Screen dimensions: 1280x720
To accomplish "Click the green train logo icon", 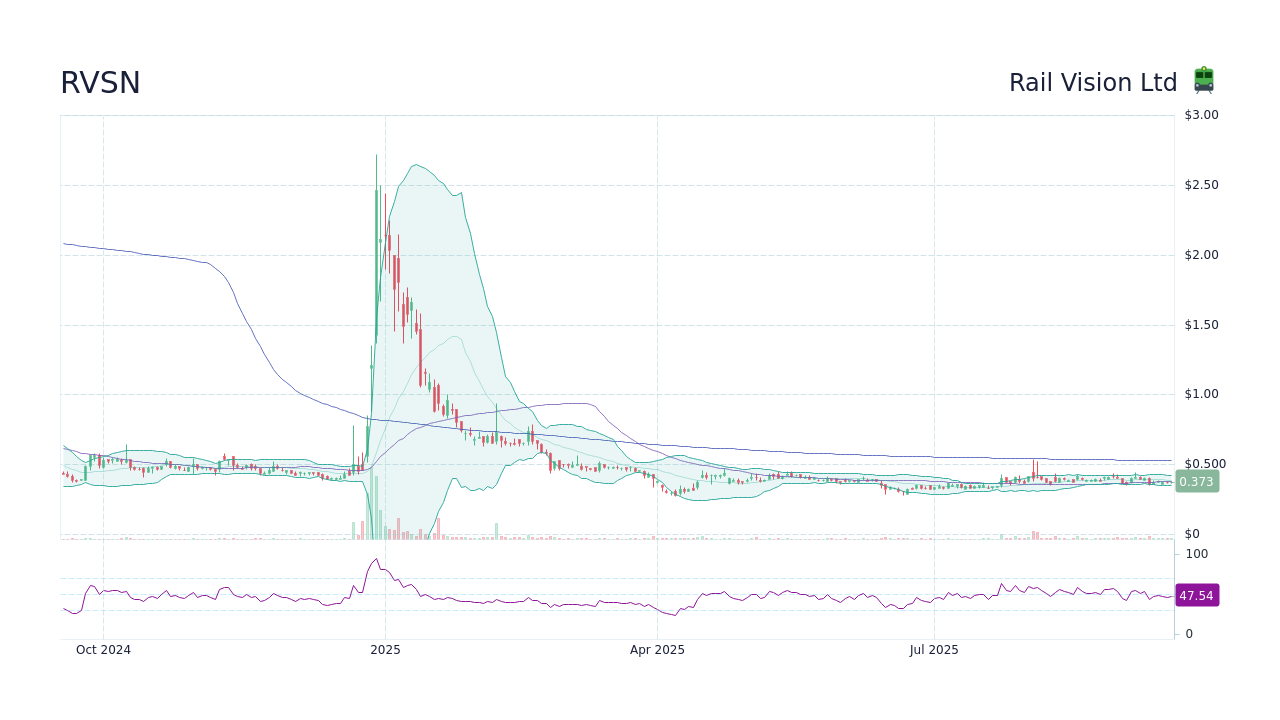I will (x=1203, y=79).
